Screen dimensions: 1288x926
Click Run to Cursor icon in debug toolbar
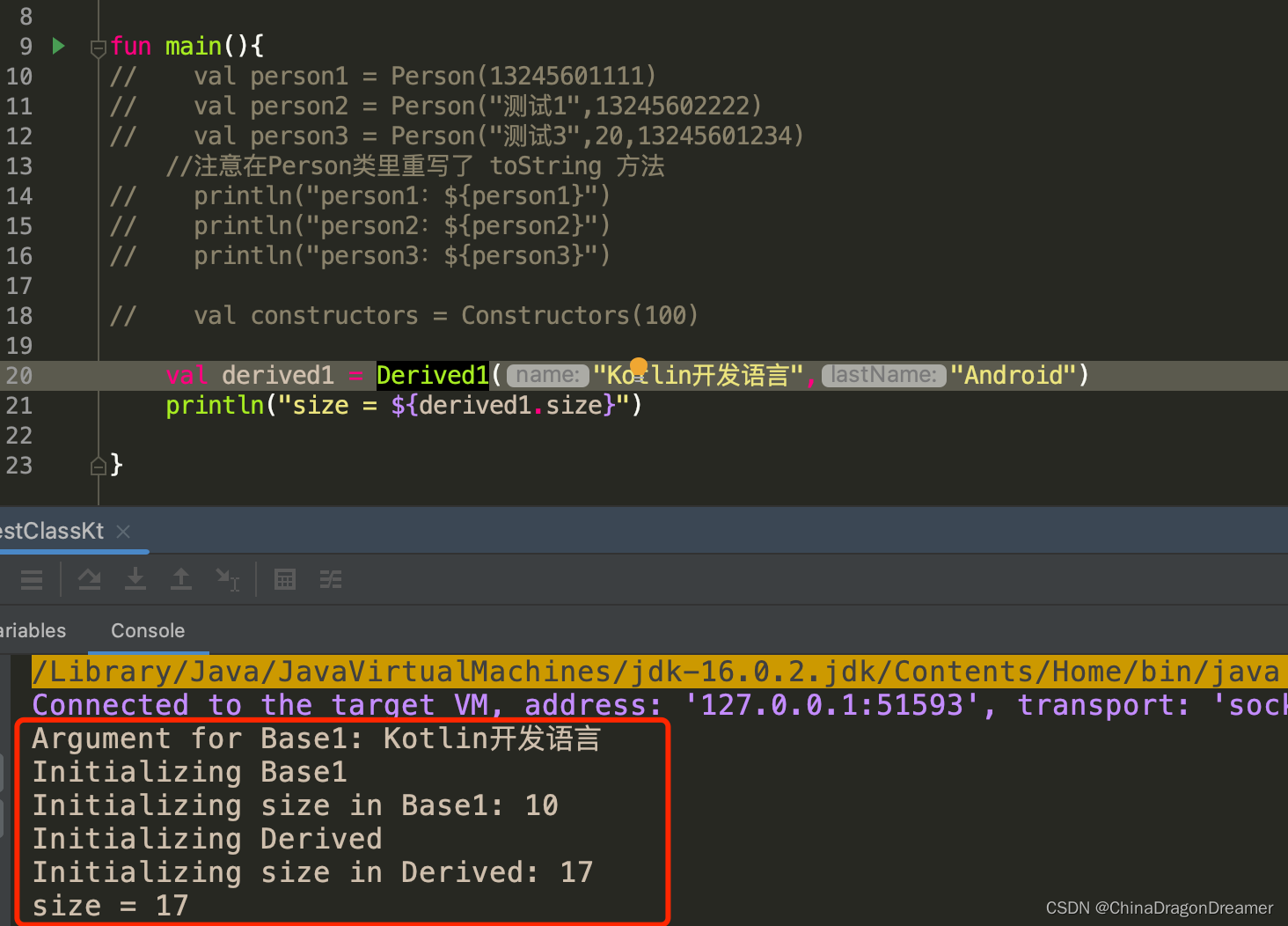227,579
